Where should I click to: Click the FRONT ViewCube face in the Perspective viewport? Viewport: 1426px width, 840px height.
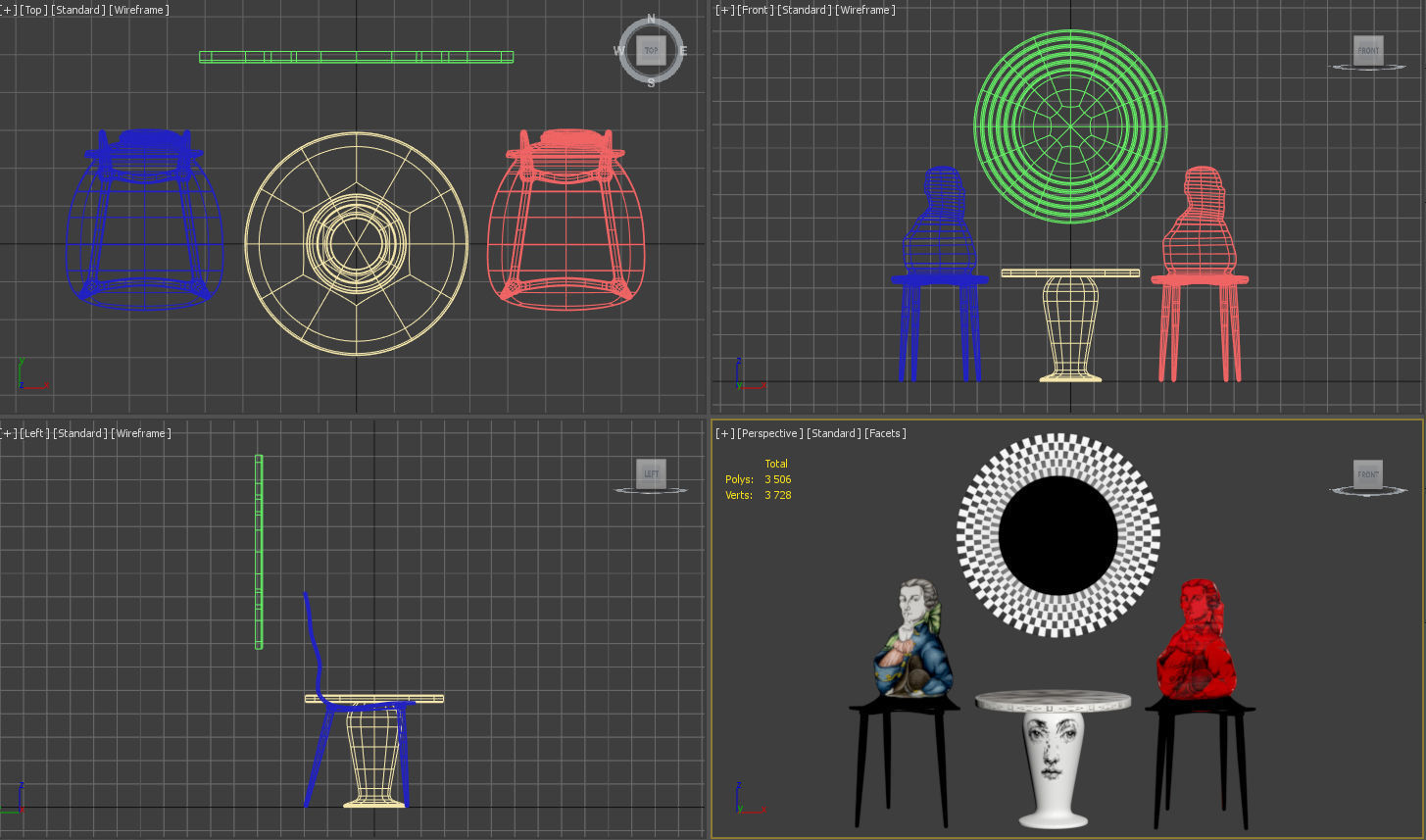(1368, 473)
